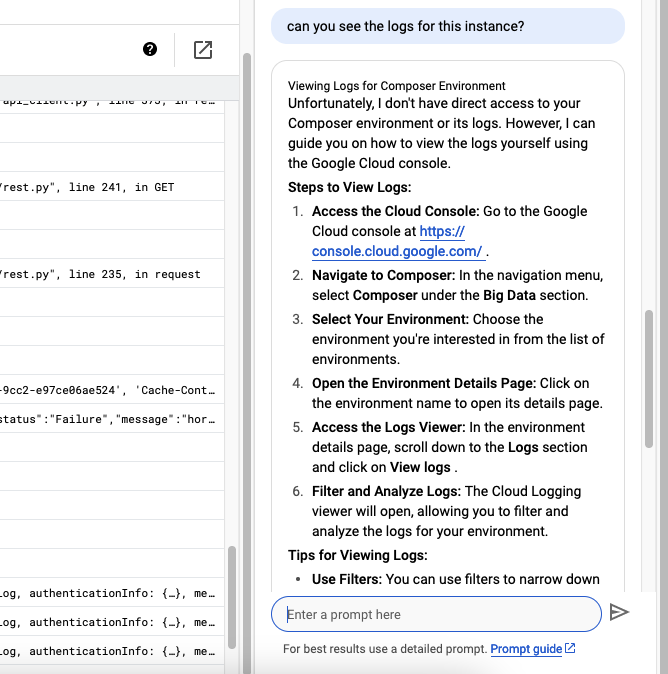Click step text 'Filter and Analyze Logs:'

(386, 491)
